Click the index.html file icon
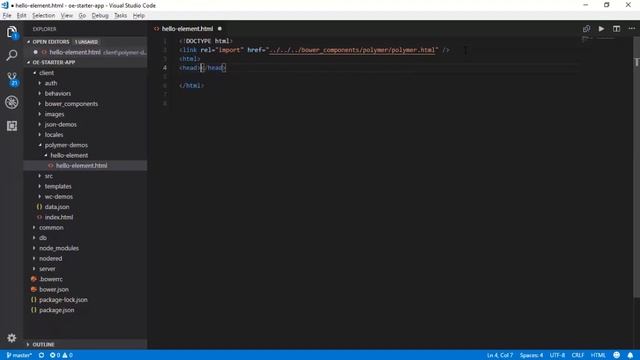Viewport: 640px width, 360px height. pyautogui.click(x=39, y=217)
